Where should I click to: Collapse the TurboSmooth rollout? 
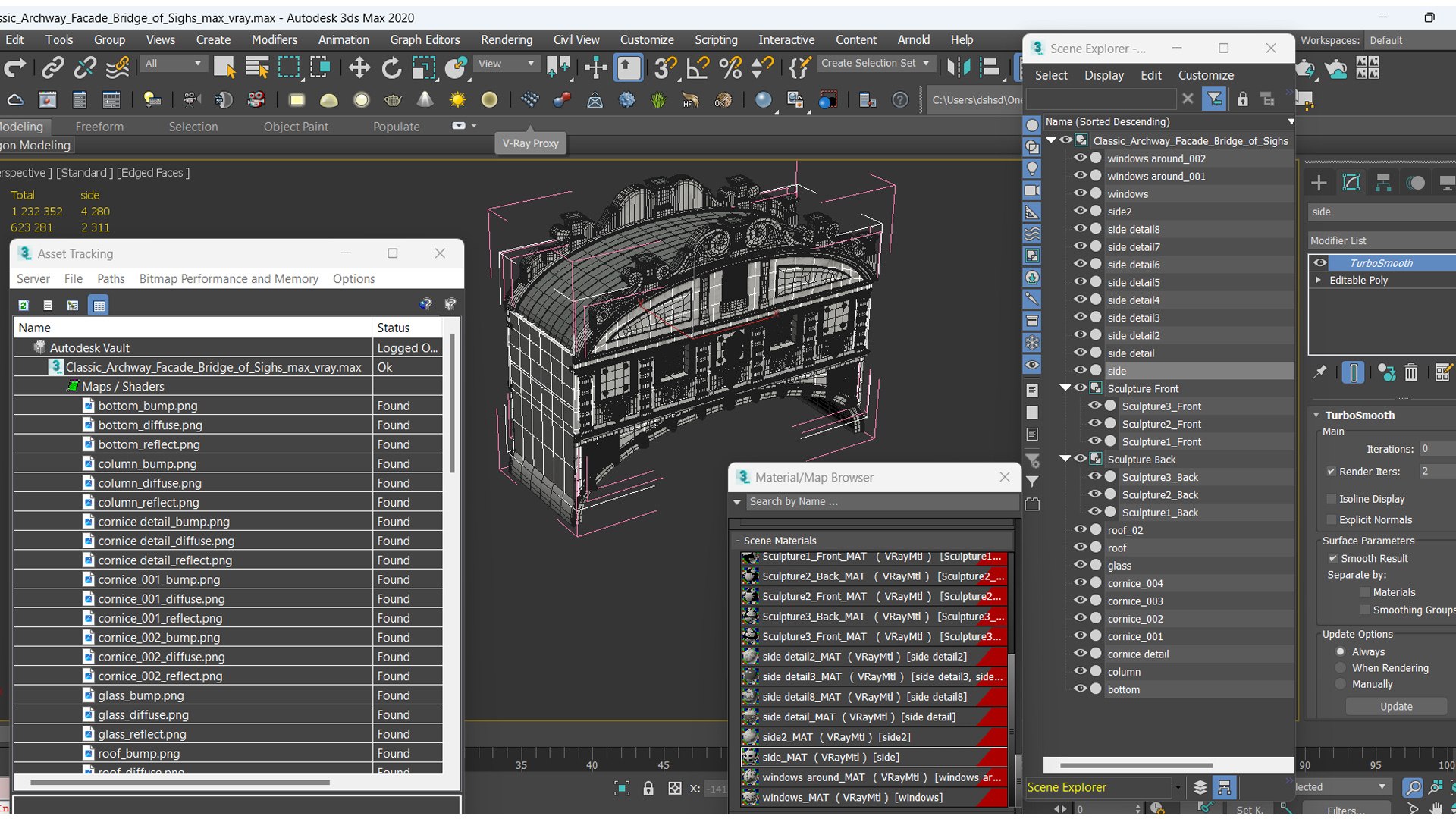(x=1316, y=415)
